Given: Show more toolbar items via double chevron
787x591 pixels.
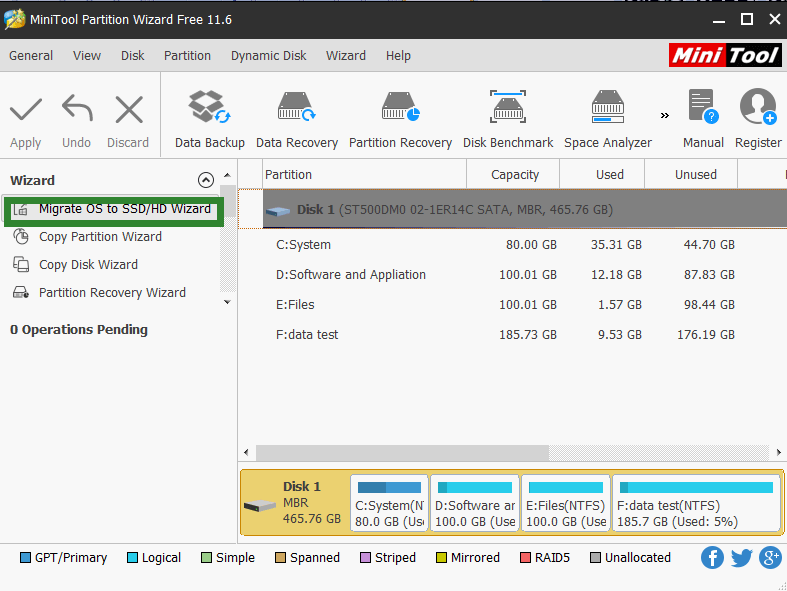Looking at the screenshot, I should [x=665, y=115].
